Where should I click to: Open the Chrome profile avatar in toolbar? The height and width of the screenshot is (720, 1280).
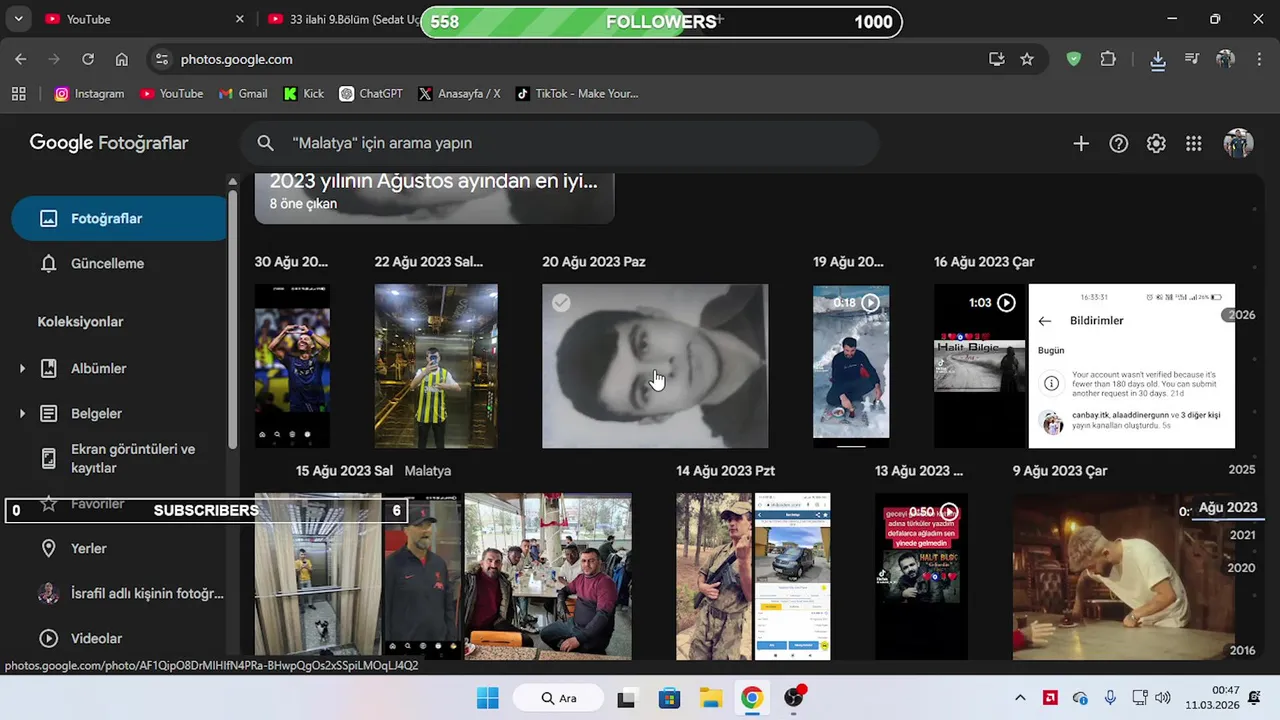point(1226,59)
